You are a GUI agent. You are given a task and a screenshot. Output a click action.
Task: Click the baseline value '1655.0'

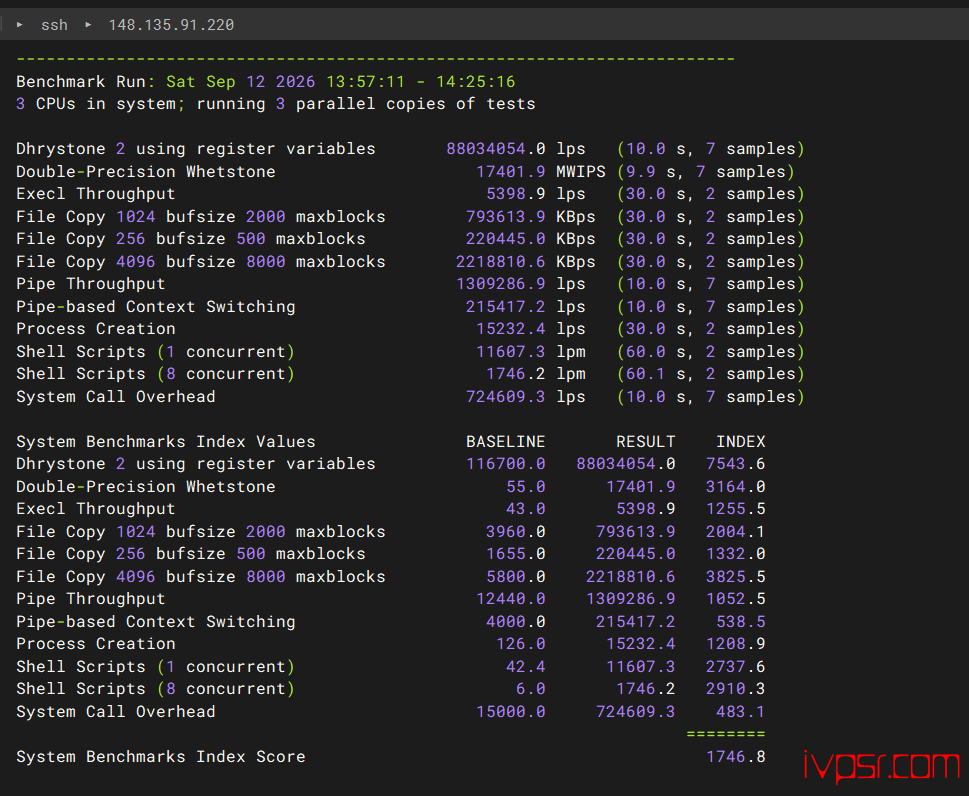[x=515, y=554]
